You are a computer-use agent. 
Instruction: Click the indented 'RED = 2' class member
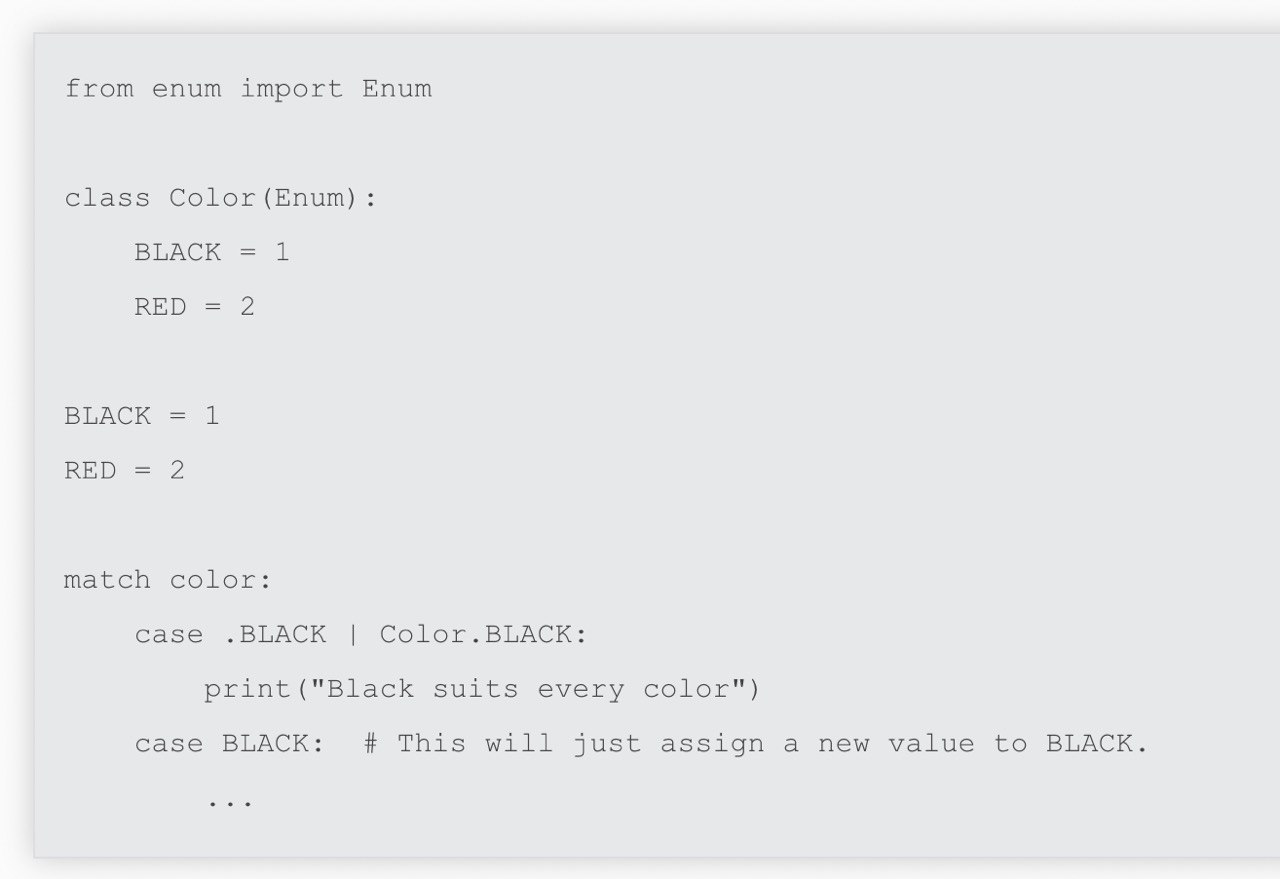click(x=195, y=307)
